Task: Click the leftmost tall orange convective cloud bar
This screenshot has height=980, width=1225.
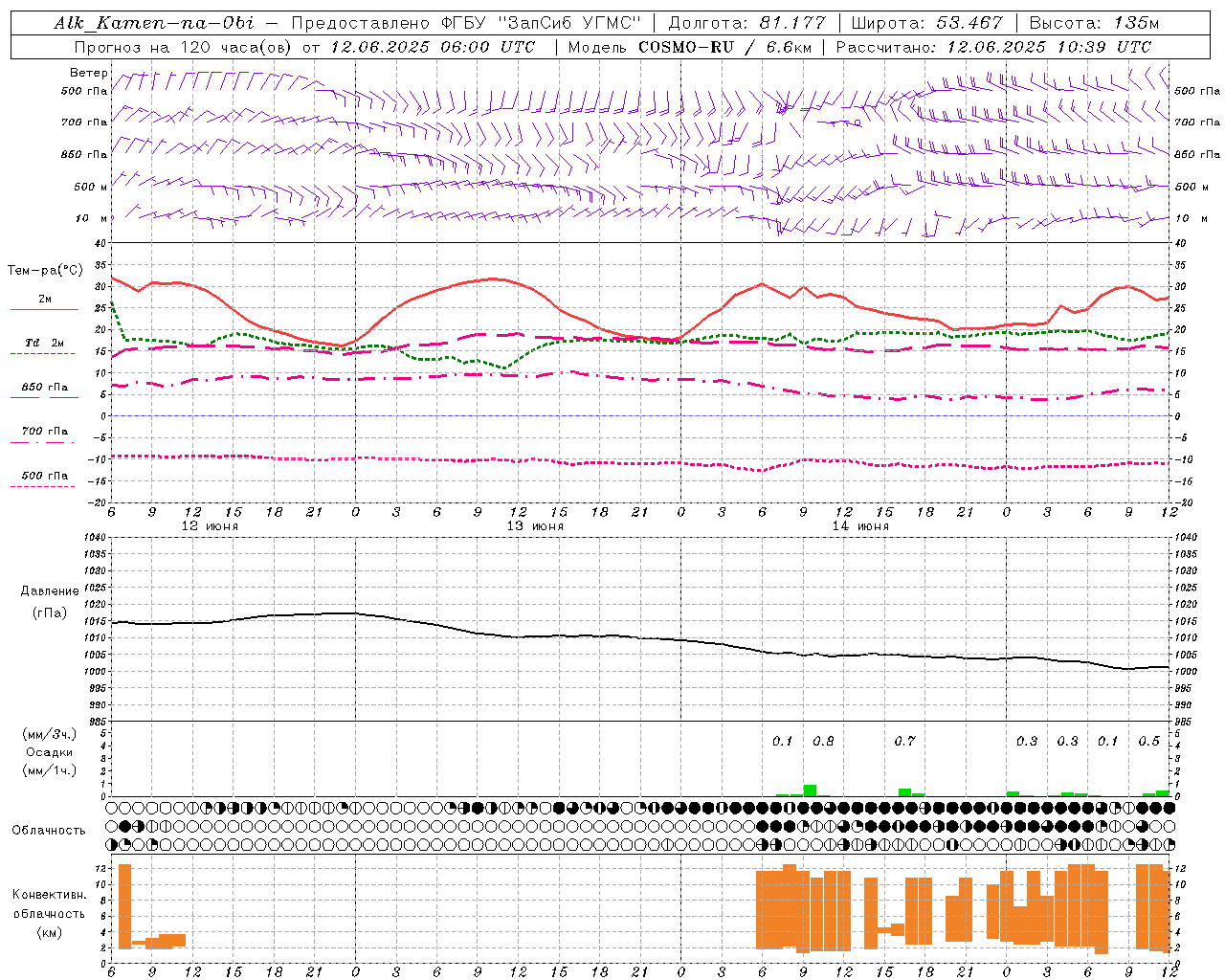Action: (124, 906)
